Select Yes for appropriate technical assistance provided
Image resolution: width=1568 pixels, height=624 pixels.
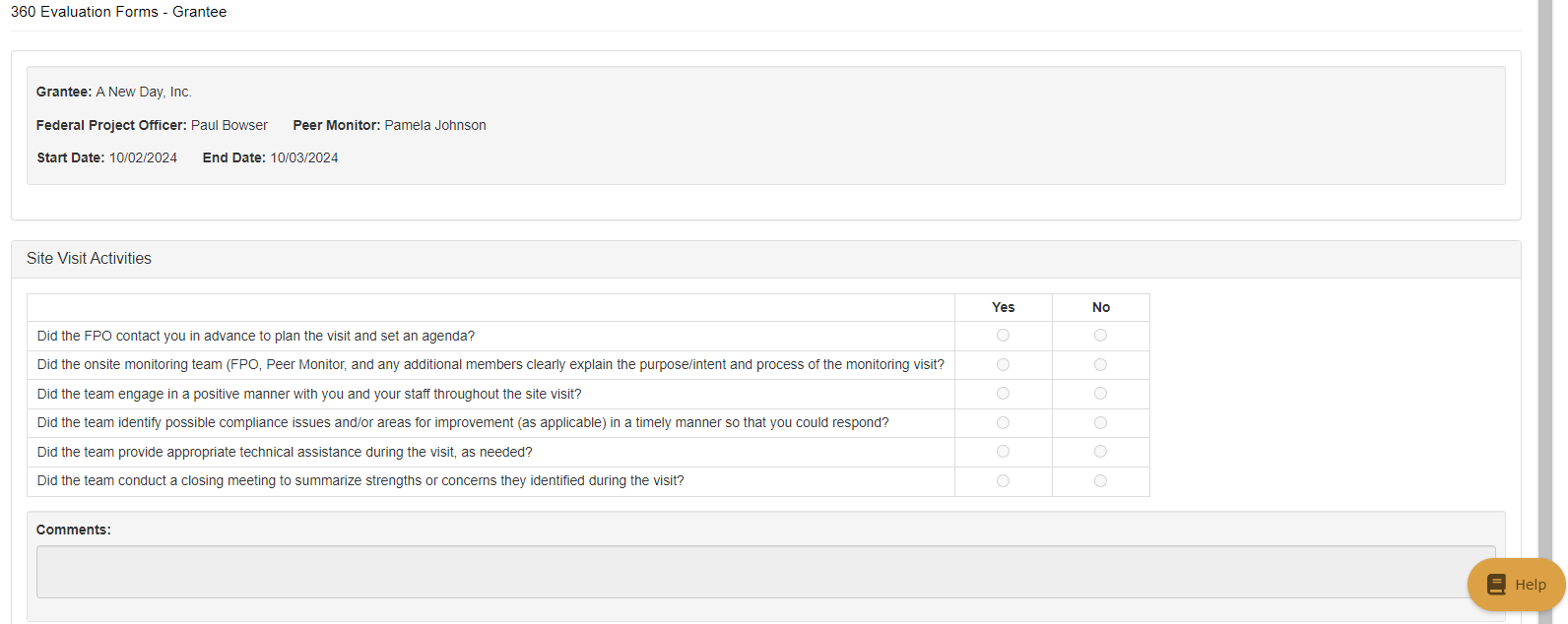click(x=1003, y=452)
